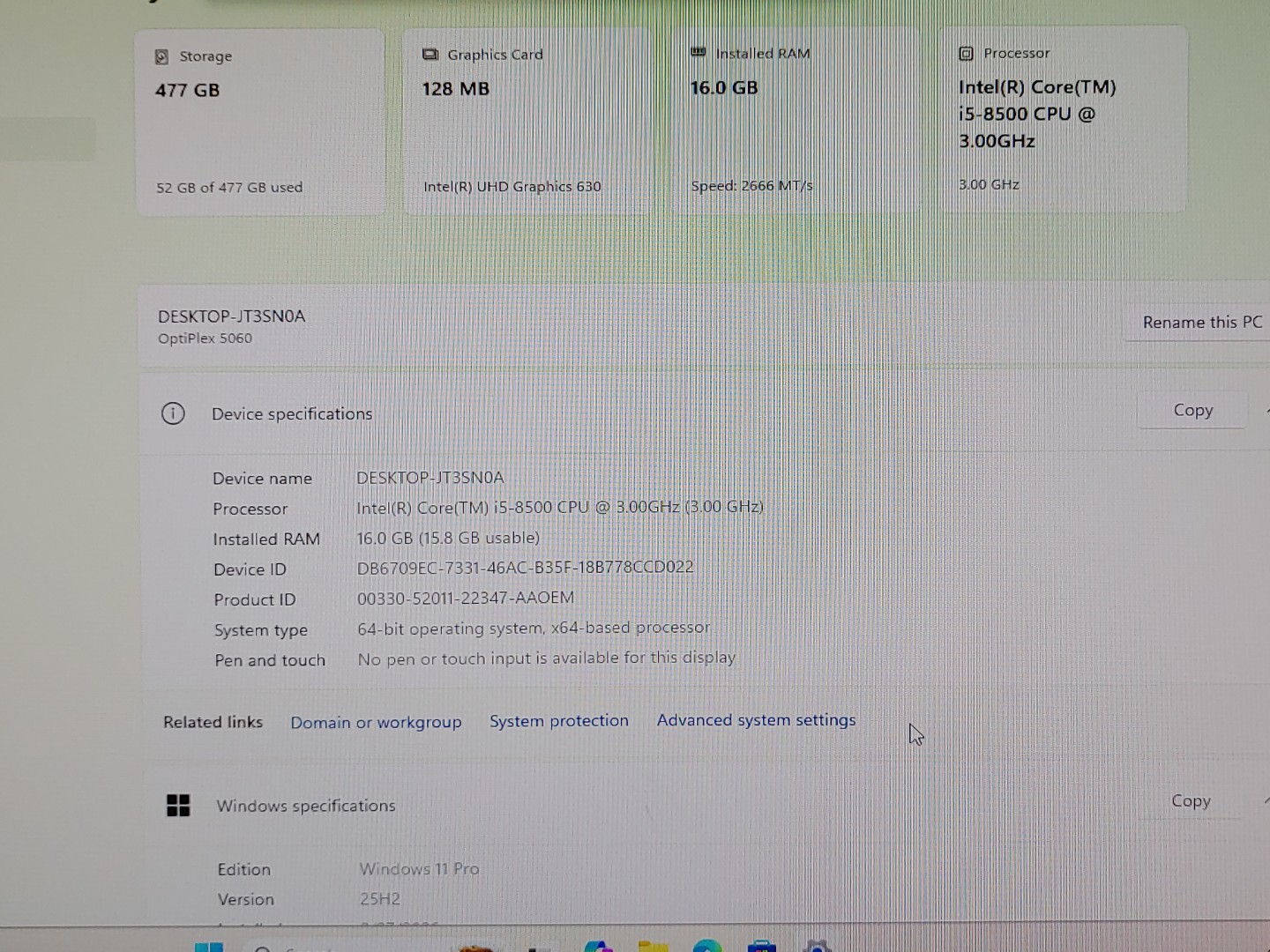Click the Processor chip icon

tap(967, 54)
